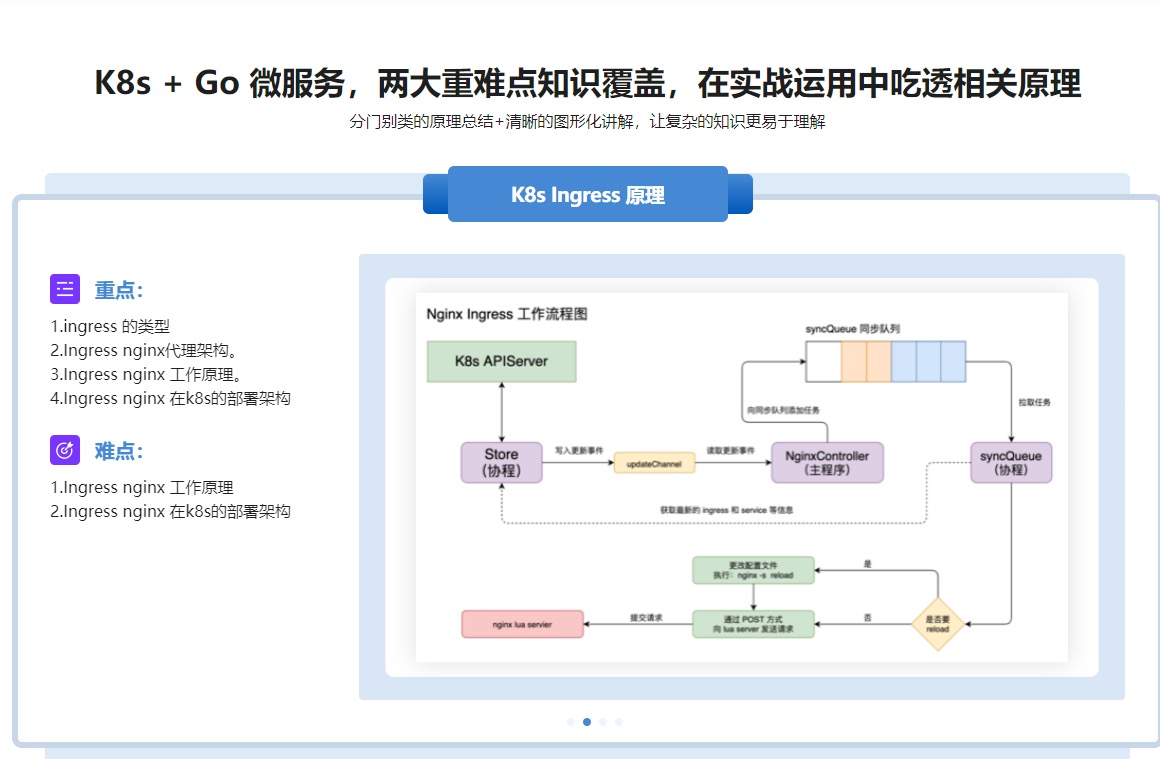Image resolution: width=1160 pixels, height=759 pixels.
Task: Click the 重点: heading text
Action: tap(119, 290)
